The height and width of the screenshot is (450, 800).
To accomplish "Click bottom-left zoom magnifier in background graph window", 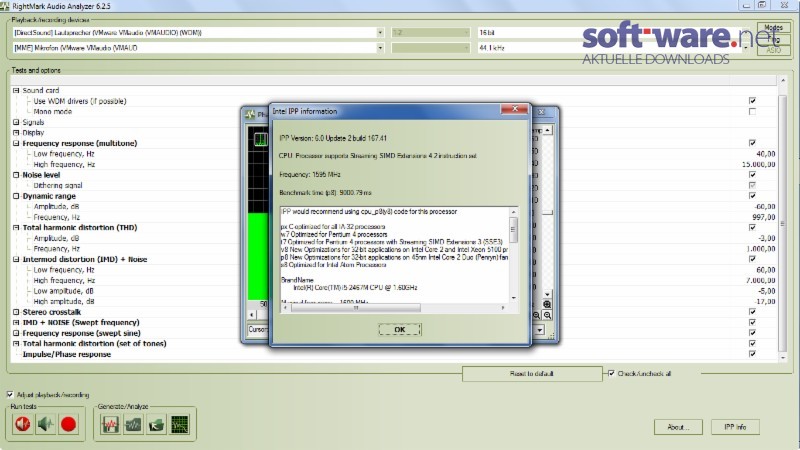I will (537, 315).
